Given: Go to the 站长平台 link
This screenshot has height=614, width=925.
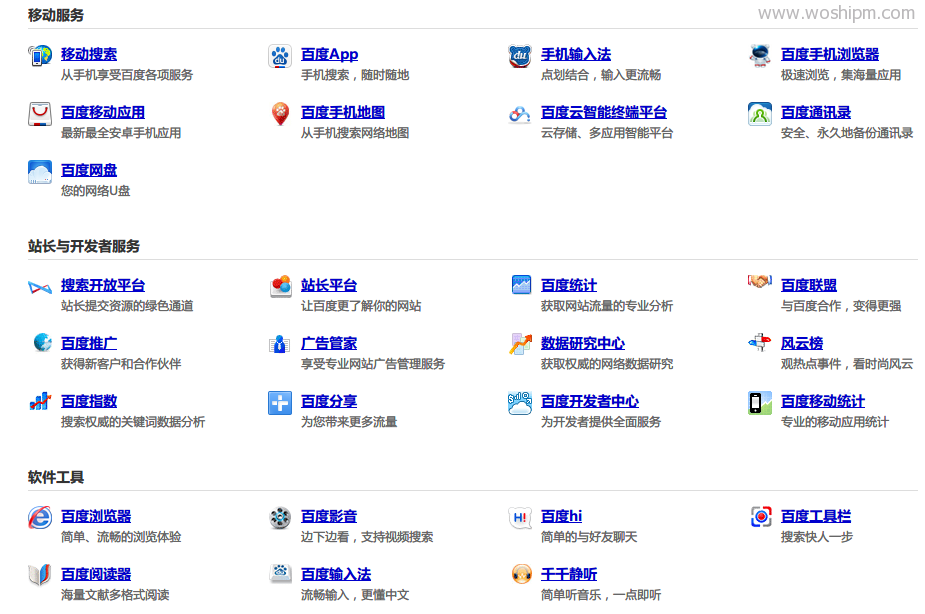Looking at the screenshot, I should click(x=329, y=285).
